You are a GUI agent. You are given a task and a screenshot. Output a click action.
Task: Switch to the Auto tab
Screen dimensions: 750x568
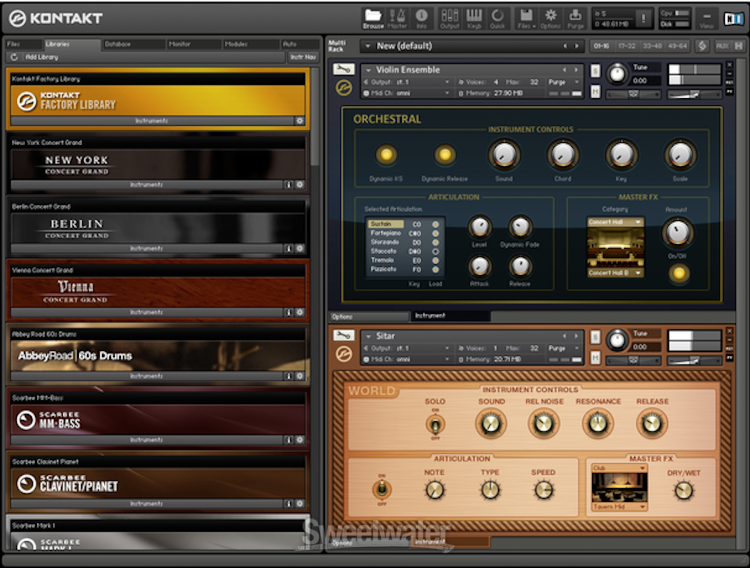point(300,44)
